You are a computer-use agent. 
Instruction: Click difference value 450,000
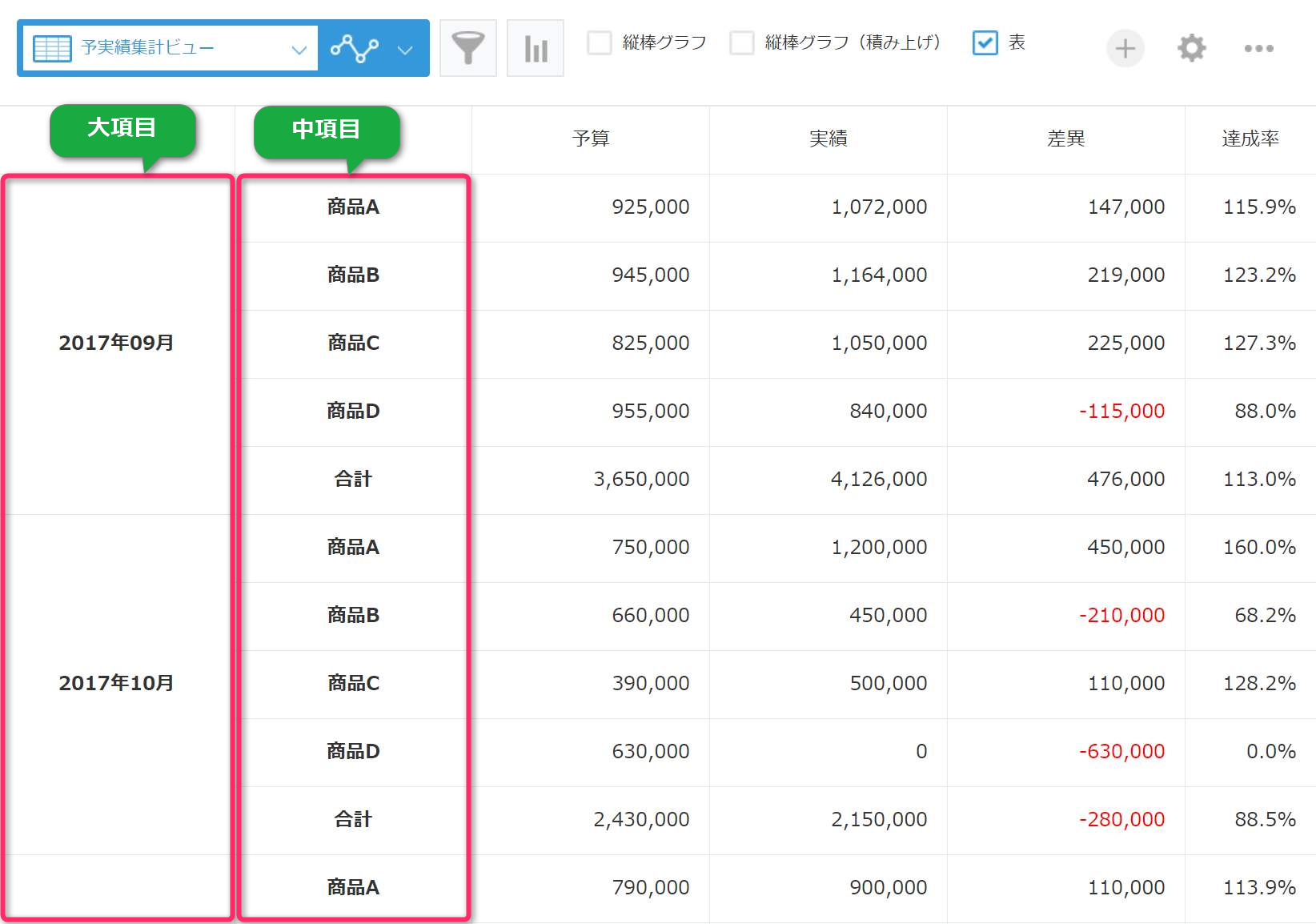[x=1126, y=548]
